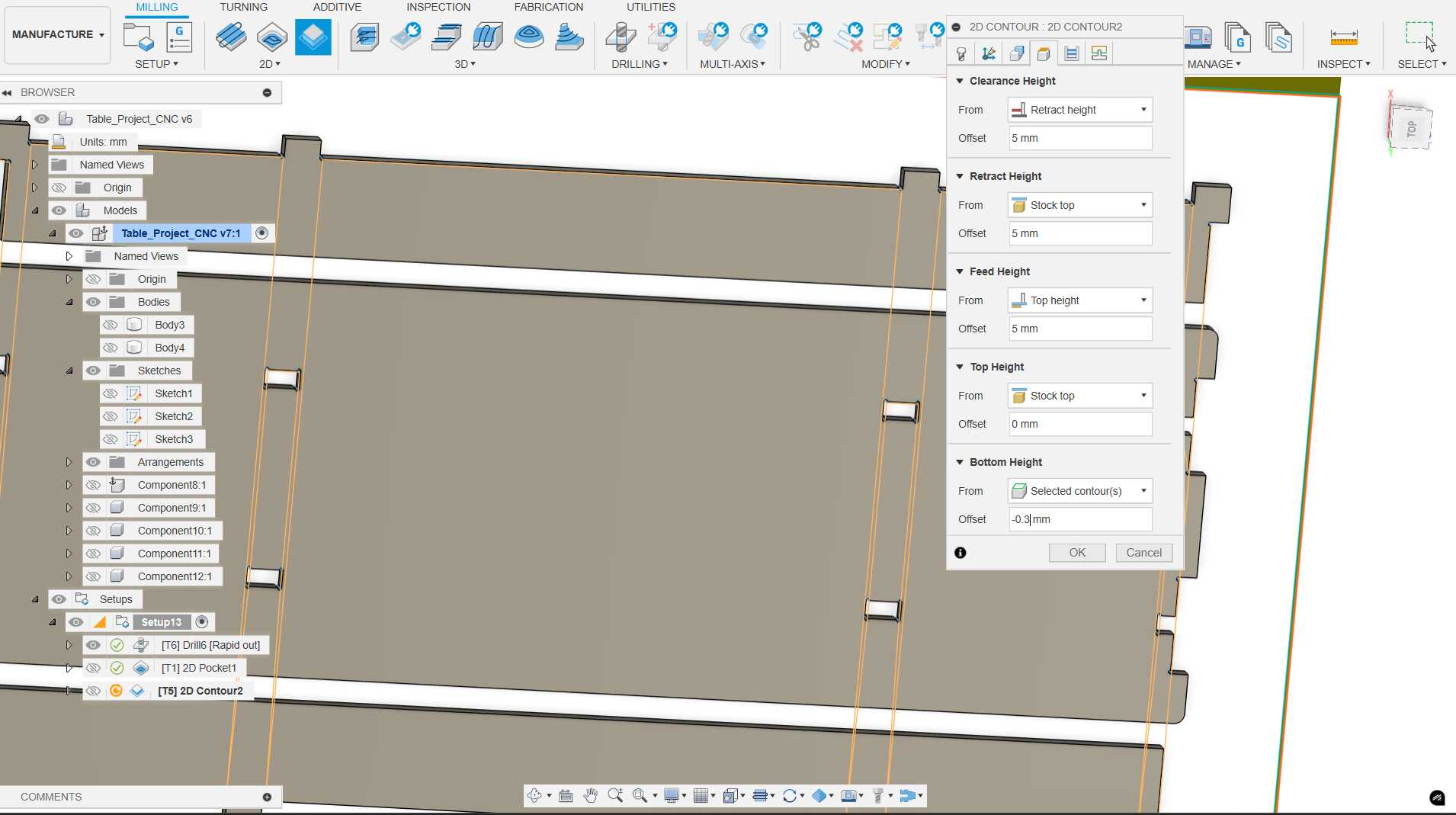Open the Drilling menu

[x=639, y=64]
